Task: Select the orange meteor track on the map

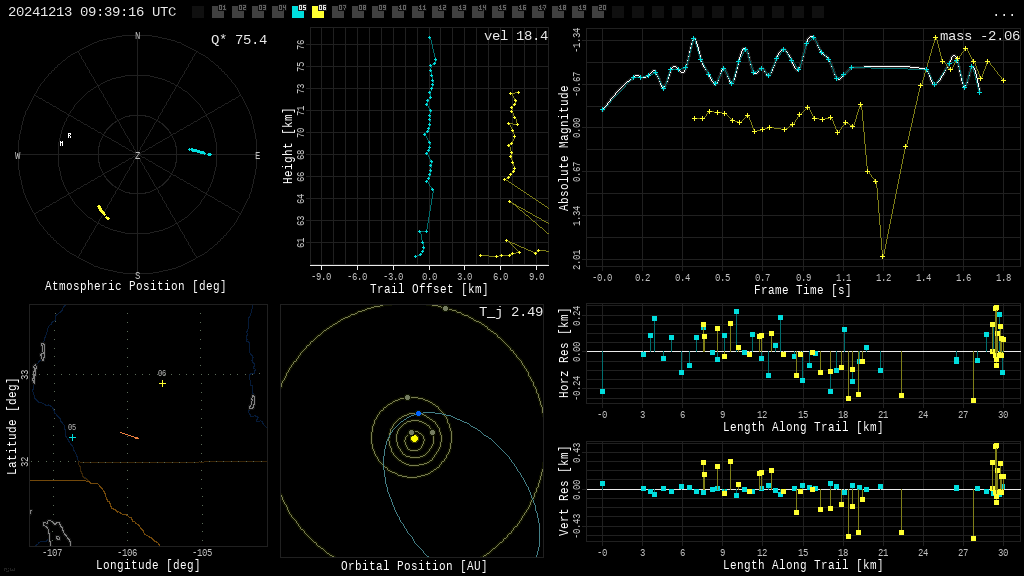Action: [129, 435]
